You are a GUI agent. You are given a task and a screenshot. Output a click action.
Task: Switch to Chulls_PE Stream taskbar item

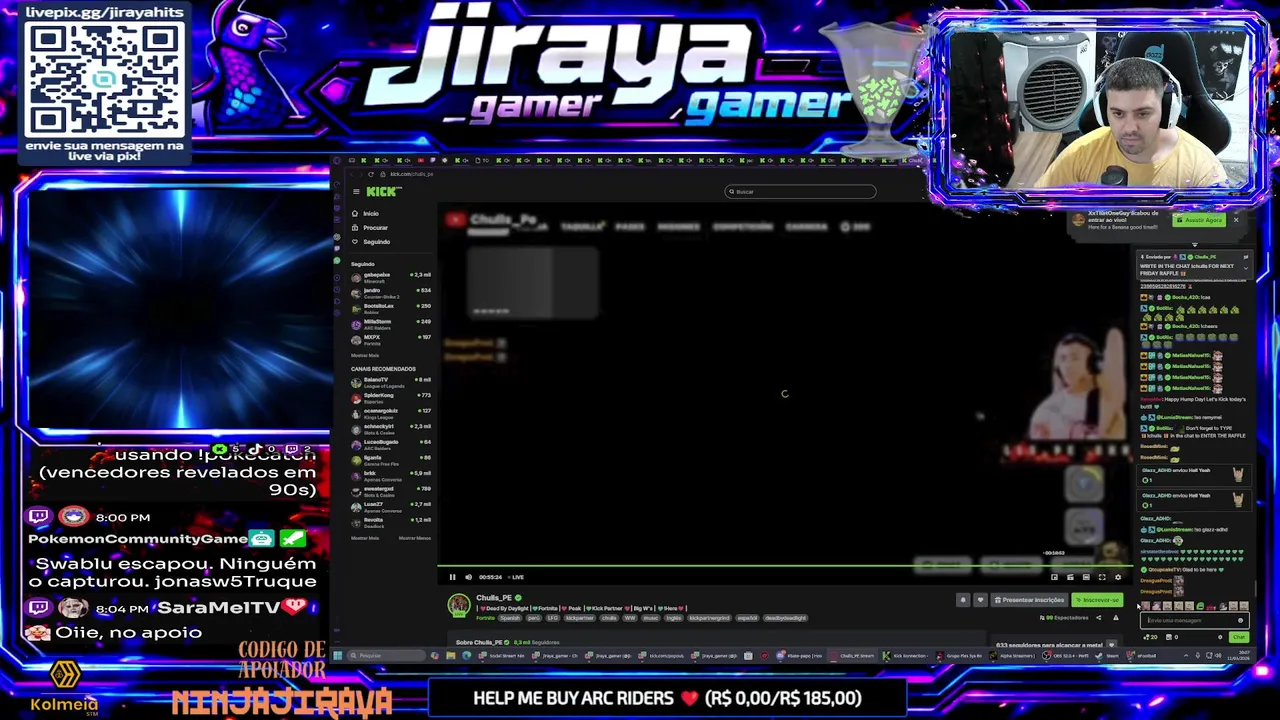[853, 655]
